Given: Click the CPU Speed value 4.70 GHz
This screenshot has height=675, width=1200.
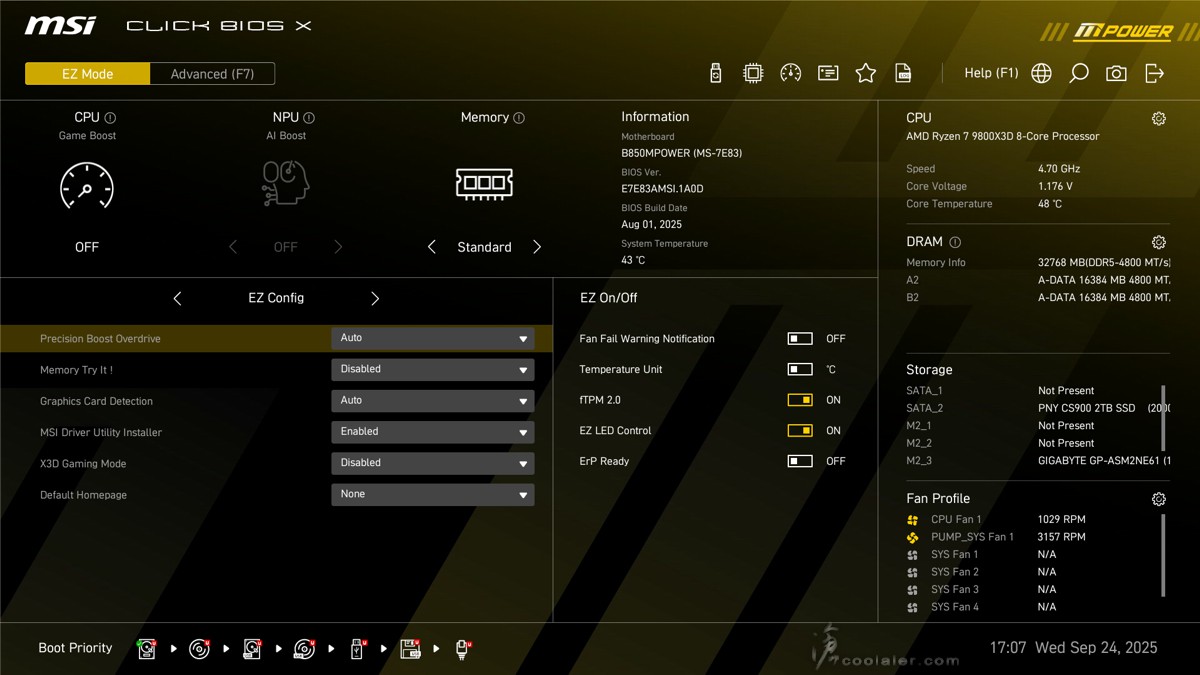Looking at the screenshot, I should click(x=1059, y=169).
